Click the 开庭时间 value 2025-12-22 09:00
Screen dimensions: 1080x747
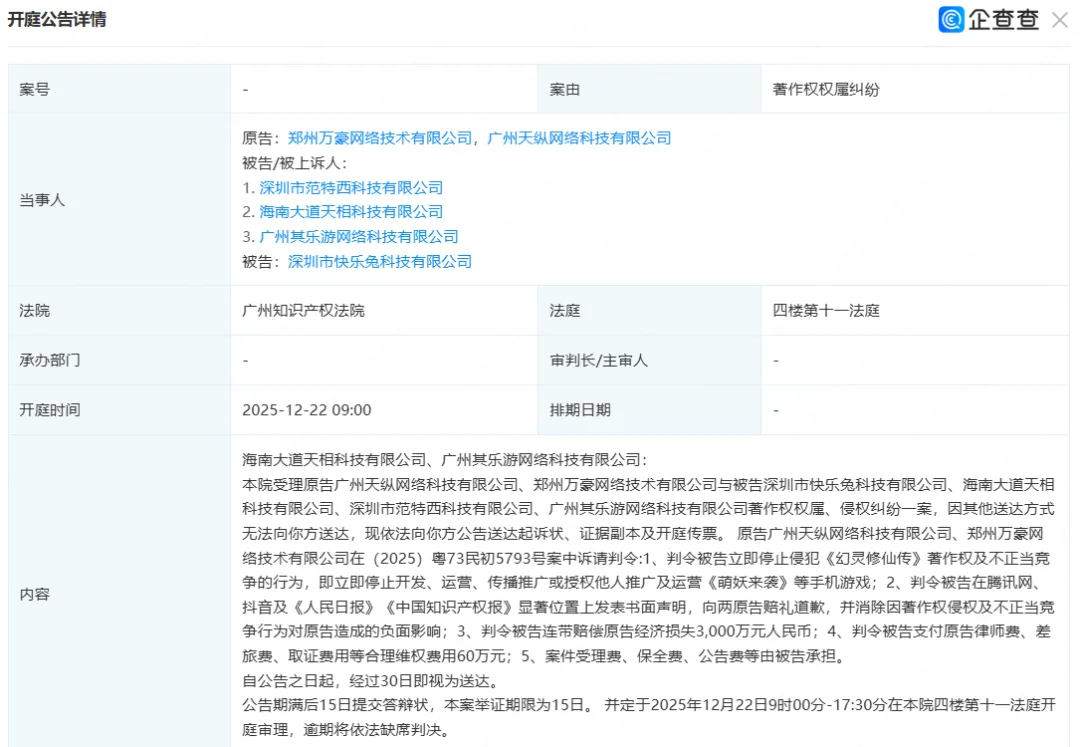coord(309,410)
